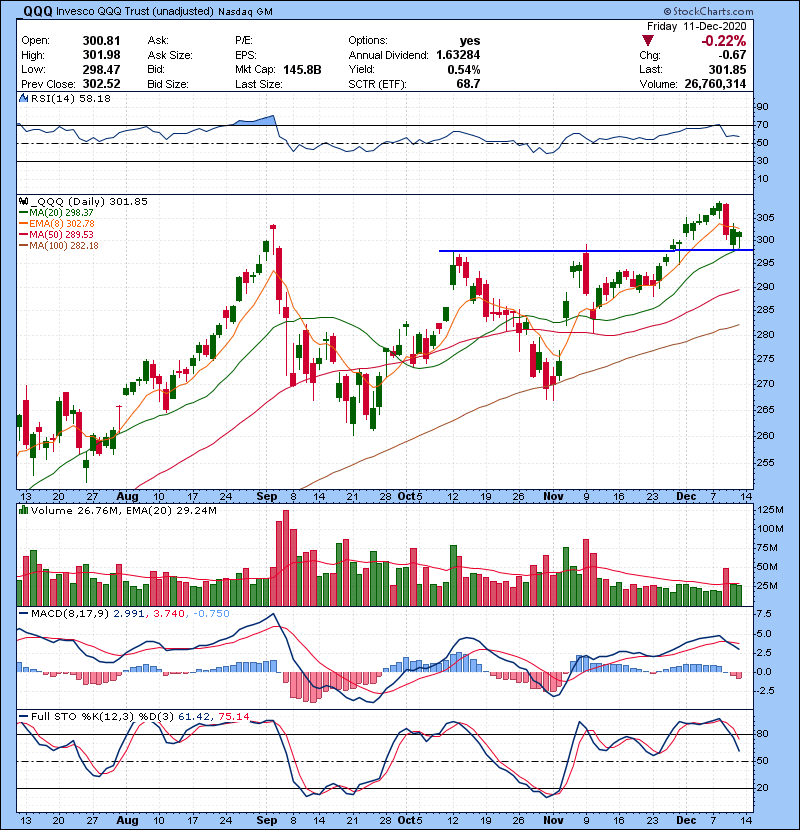The height and width of the screenshot is (830, 800).
Task: Click the Bid Size: label
Action: pos(167,84)
